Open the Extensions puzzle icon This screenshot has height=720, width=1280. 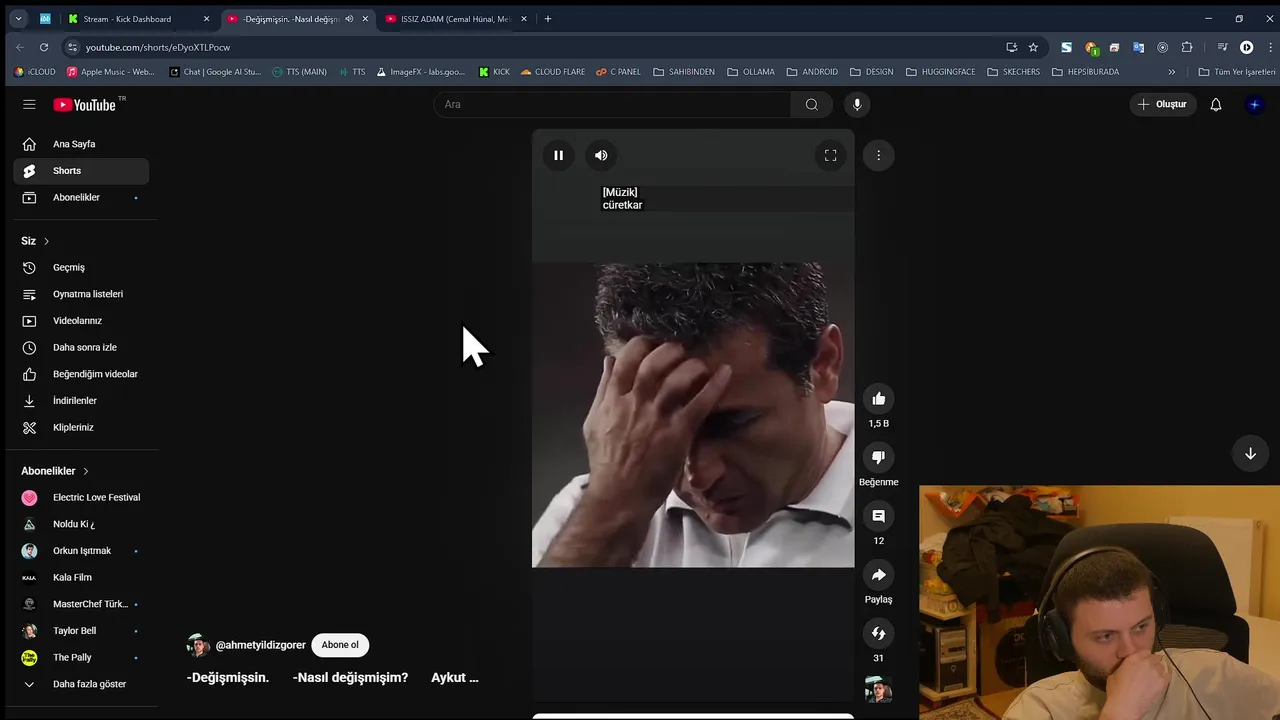[x=1187, y=47]
